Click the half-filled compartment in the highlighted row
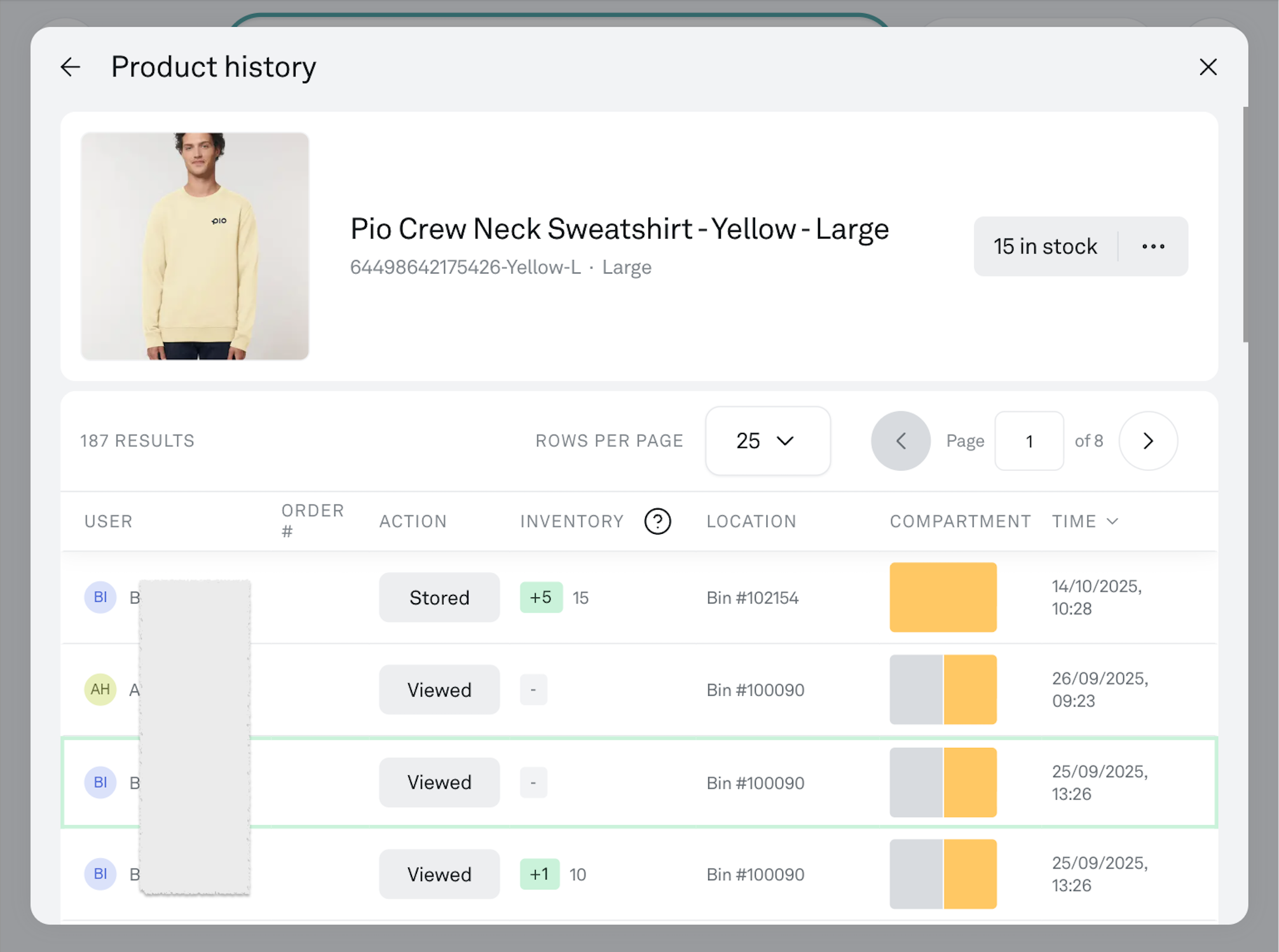1279x952 pixels. coord(943,782)
